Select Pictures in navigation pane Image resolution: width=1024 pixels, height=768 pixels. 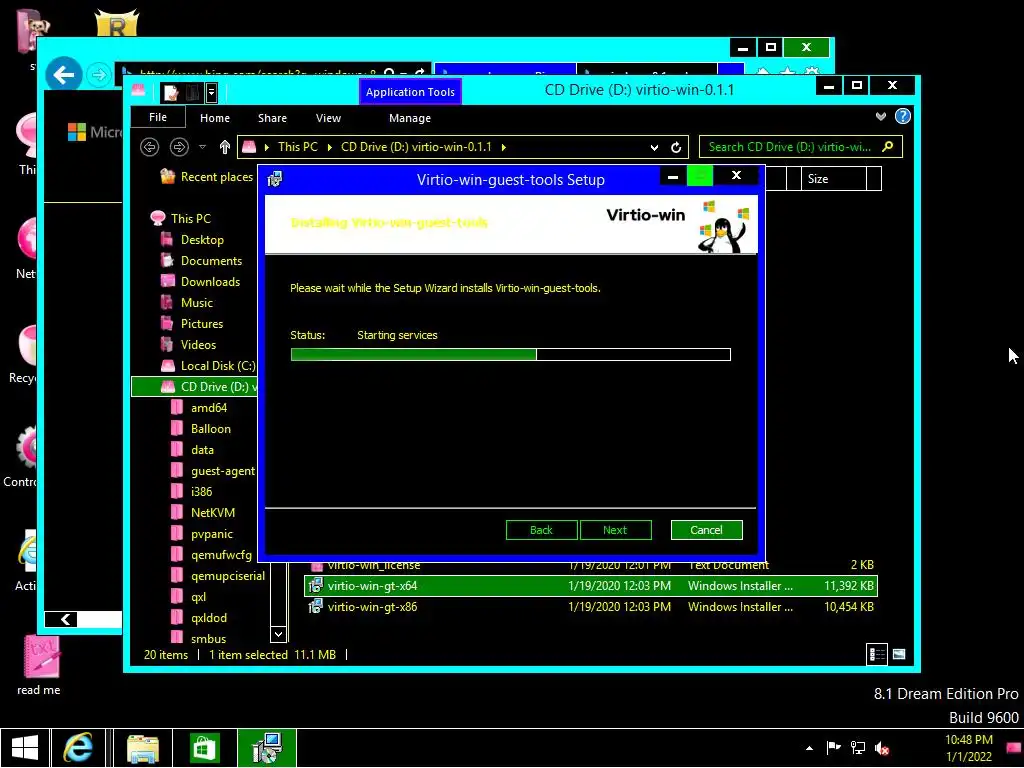tap(192, 323)
